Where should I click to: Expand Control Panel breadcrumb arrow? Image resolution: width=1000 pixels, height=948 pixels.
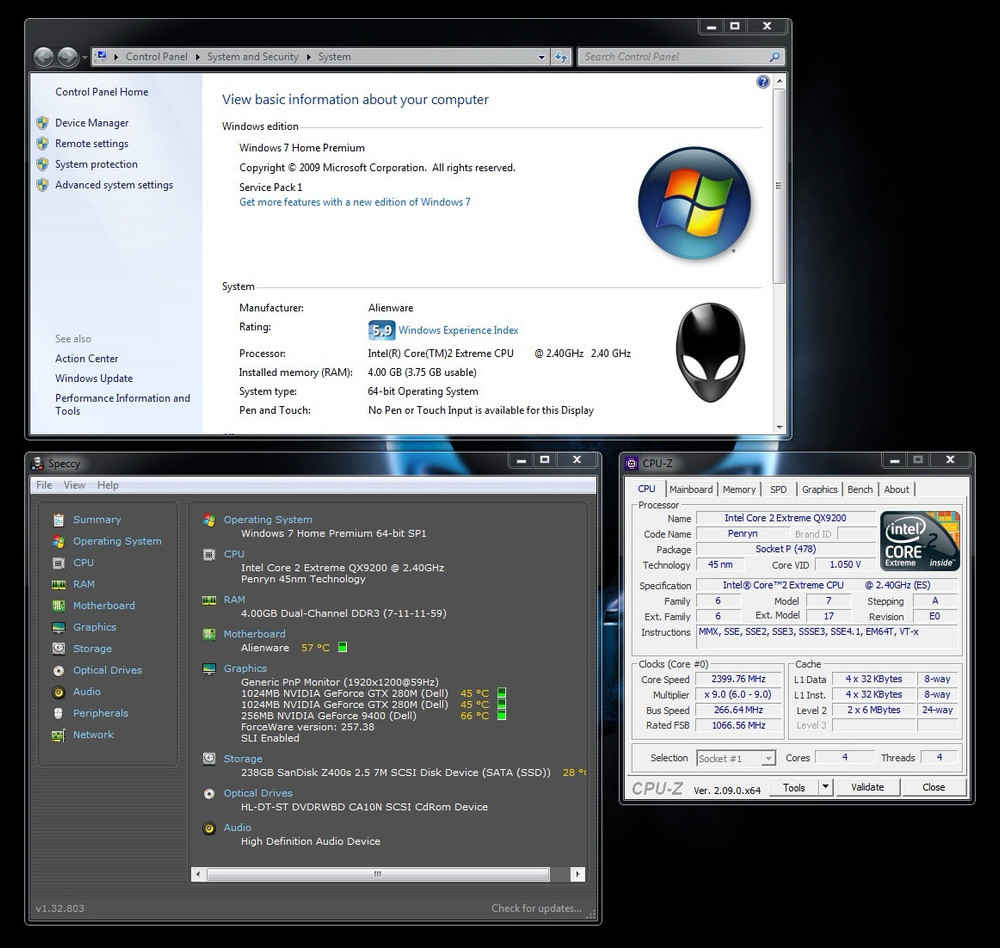coord(198,57)
